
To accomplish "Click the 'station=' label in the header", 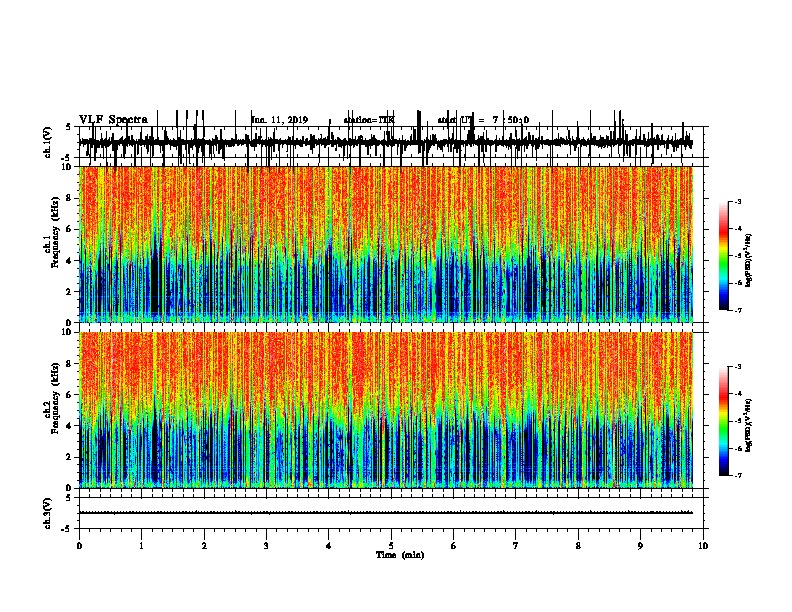I will (360, 120).
